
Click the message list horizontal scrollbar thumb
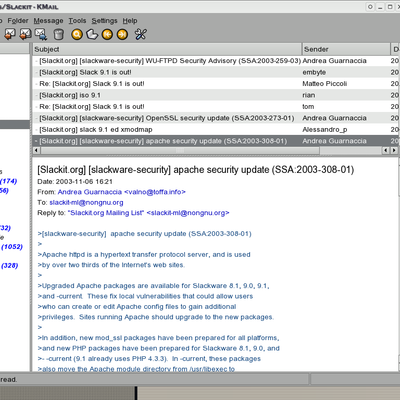point(180,151)
